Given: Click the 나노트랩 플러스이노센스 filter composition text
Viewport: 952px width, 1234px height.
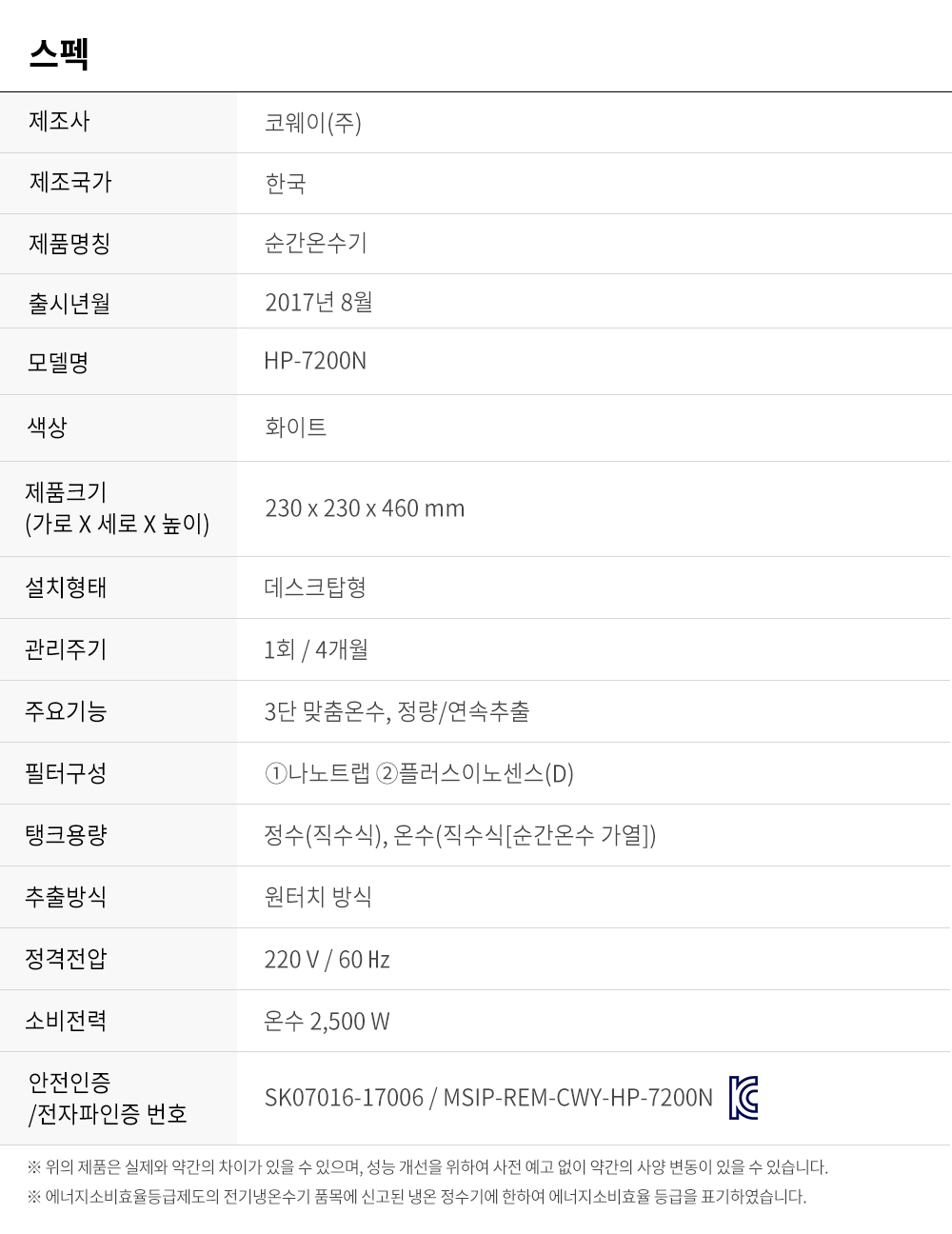Looking at the screenshot, I should point(419,773).
